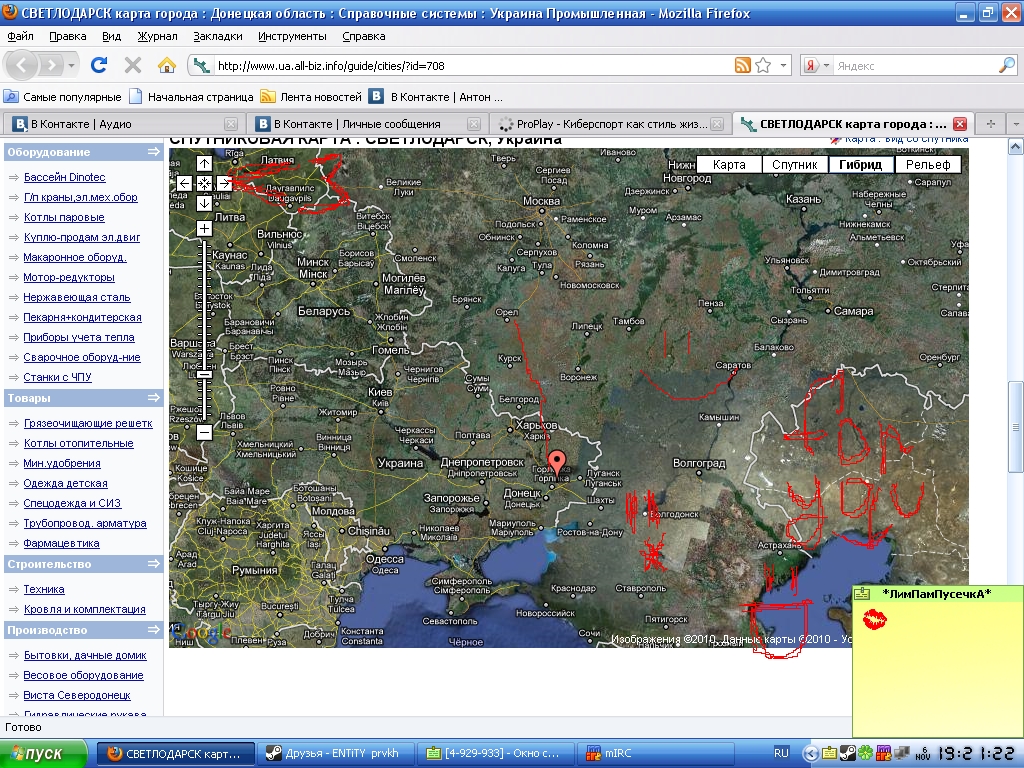Open the Журнал menu

157,36
